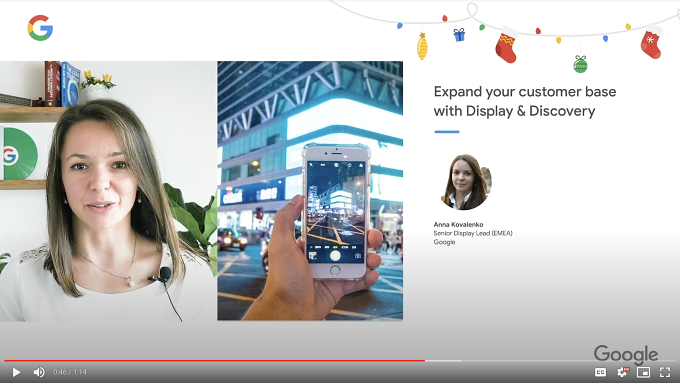
Task: Click the 0:46 / 1:14 time display
Action: coord(70,372)
